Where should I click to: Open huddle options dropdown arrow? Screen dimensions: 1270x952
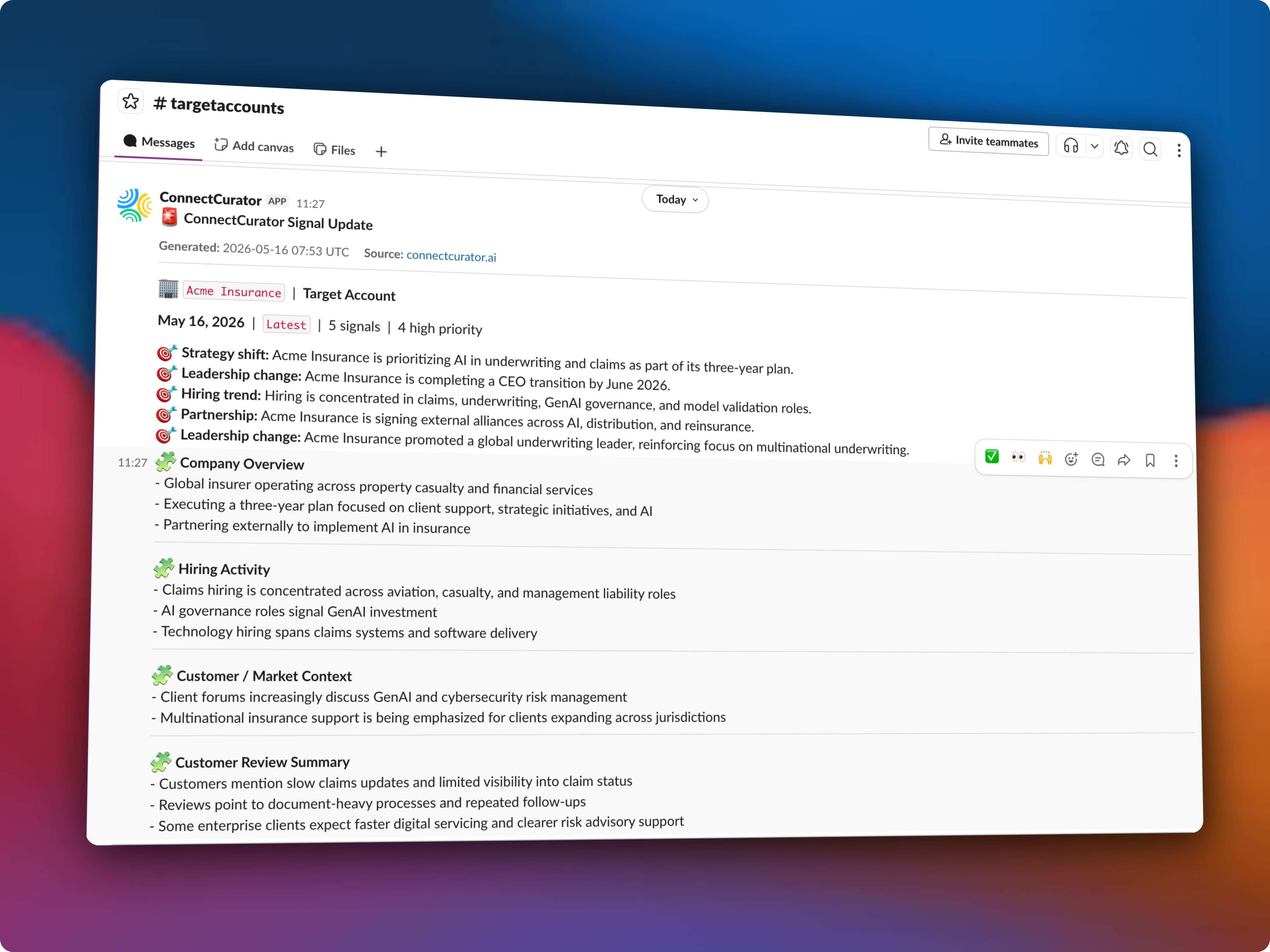[x=1095, y=147]
